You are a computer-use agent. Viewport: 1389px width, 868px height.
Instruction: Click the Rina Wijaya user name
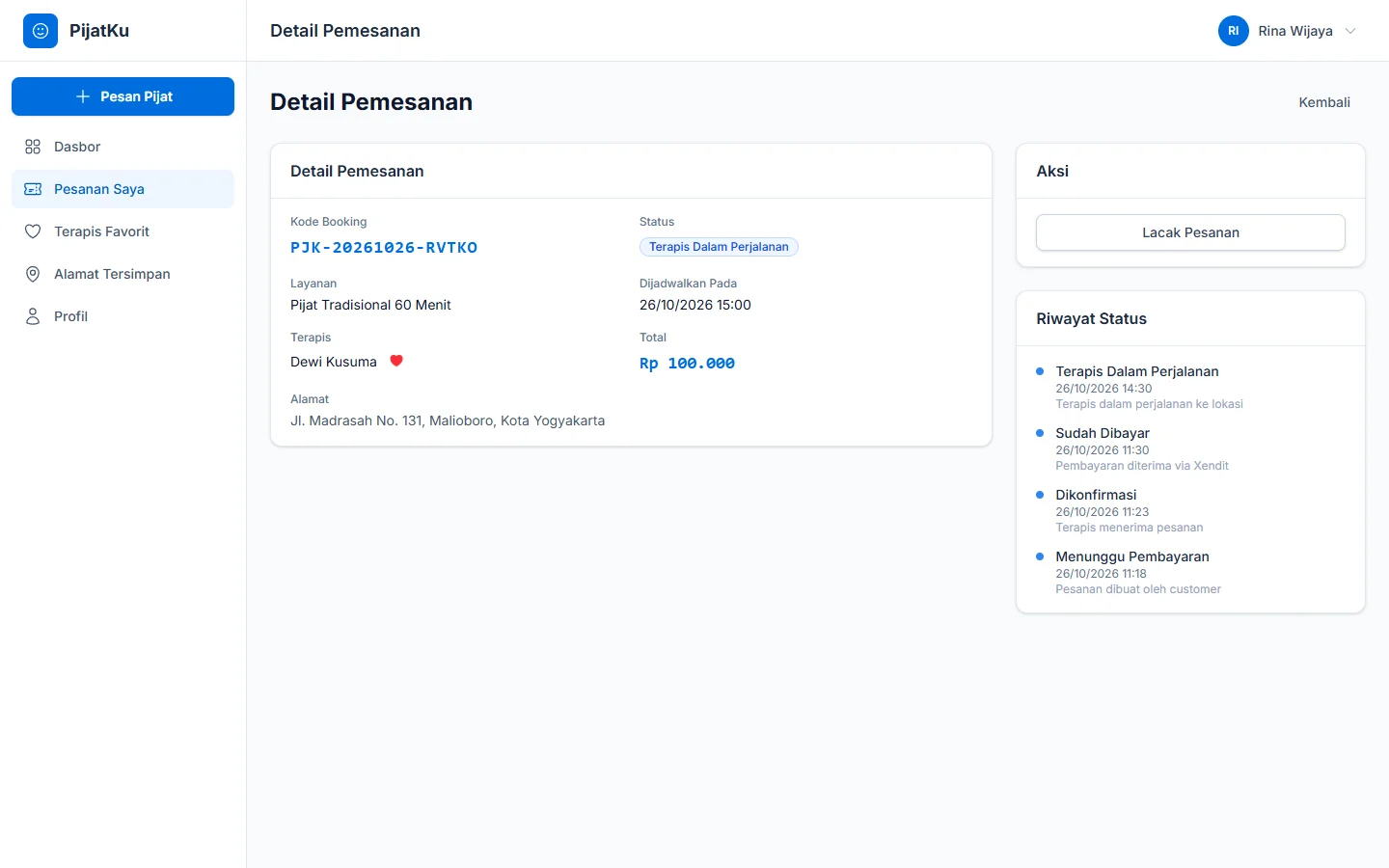[1295, 31]
